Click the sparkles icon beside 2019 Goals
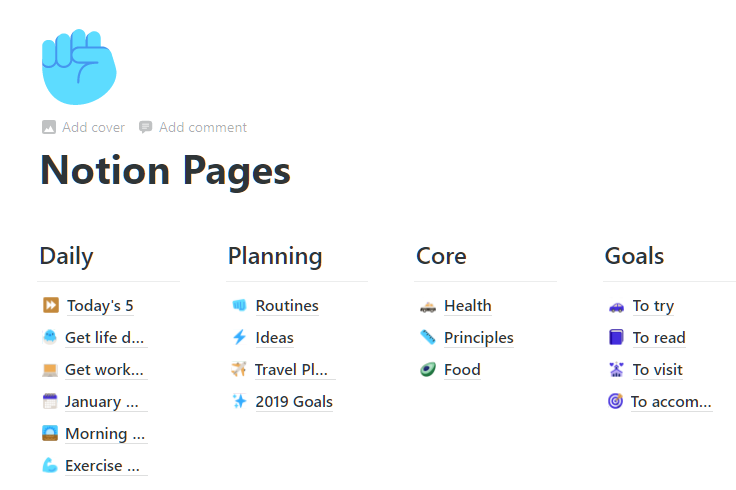Viewport: 736px width, 490px height. (239, 401)
